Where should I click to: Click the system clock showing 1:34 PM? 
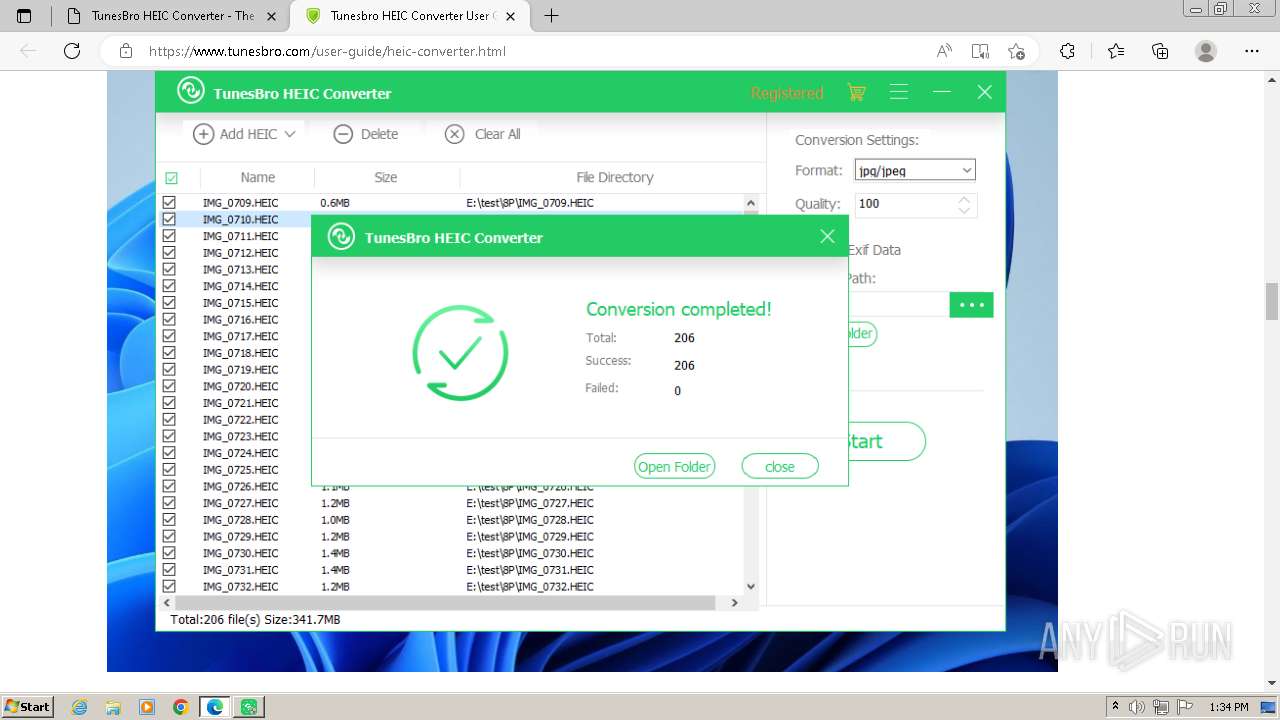1229,707
